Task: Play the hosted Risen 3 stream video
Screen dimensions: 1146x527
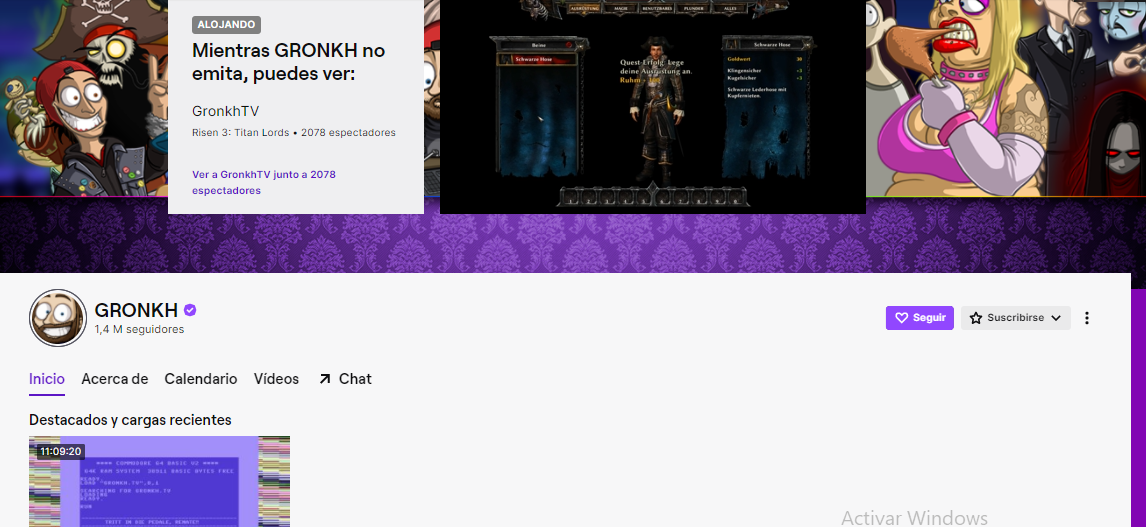Action: tap(653, 107)
